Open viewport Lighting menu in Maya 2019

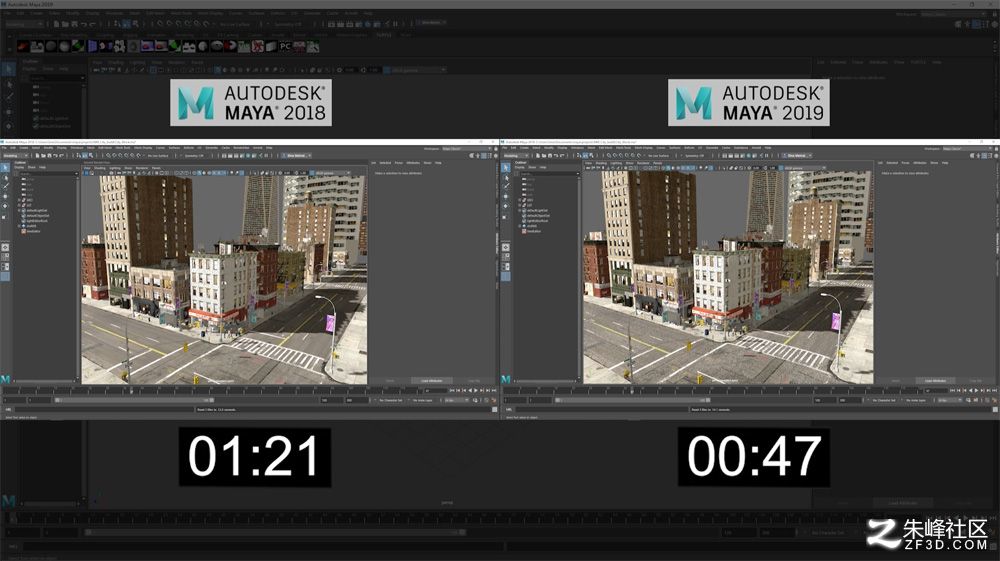tap(616, 163)
